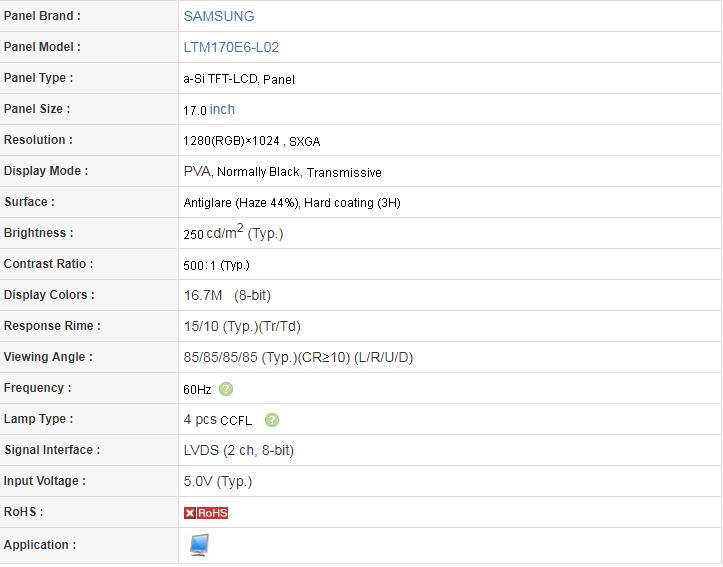Click the Viewing Angle label
723x567 pixels.
coord(48,357)
